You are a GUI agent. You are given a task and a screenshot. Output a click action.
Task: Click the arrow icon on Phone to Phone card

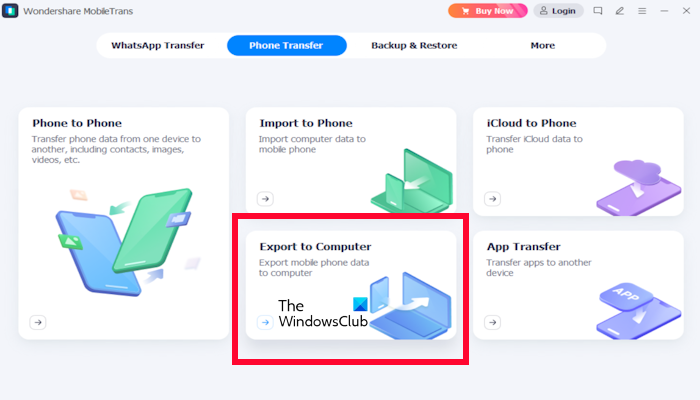(x=38, y=322)
